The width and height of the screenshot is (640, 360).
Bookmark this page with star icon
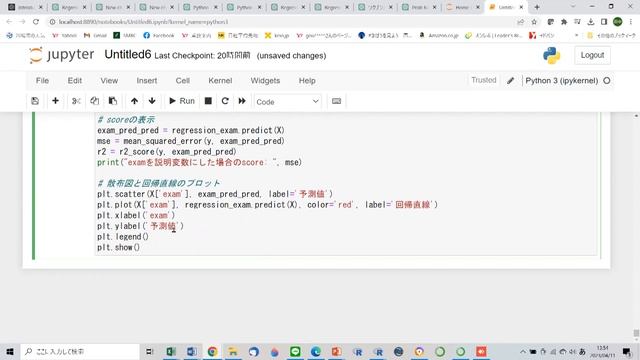click(x=534, y=22)
